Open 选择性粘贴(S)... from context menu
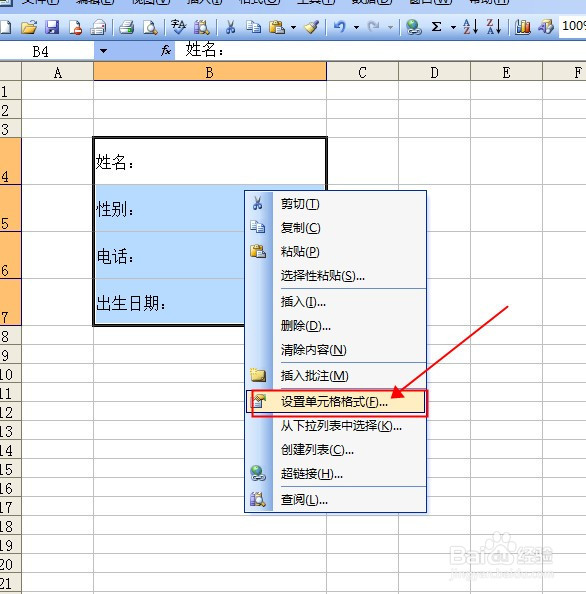Screen dimensions: 586x594 pyautogui.click(x=336, y=275)
